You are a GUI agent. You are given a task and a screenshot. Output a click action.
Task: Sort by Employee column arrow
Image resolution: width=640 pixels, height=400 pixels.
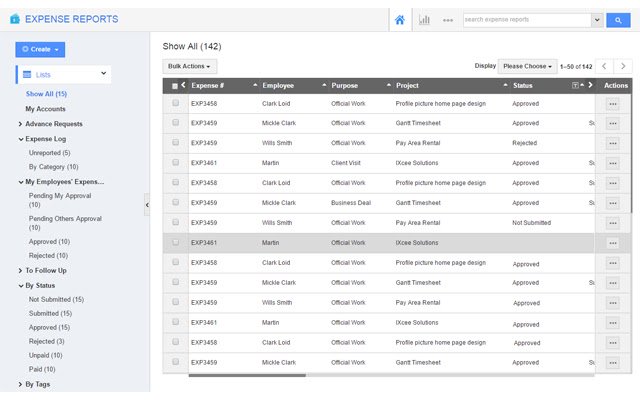[x=324, y=85]
